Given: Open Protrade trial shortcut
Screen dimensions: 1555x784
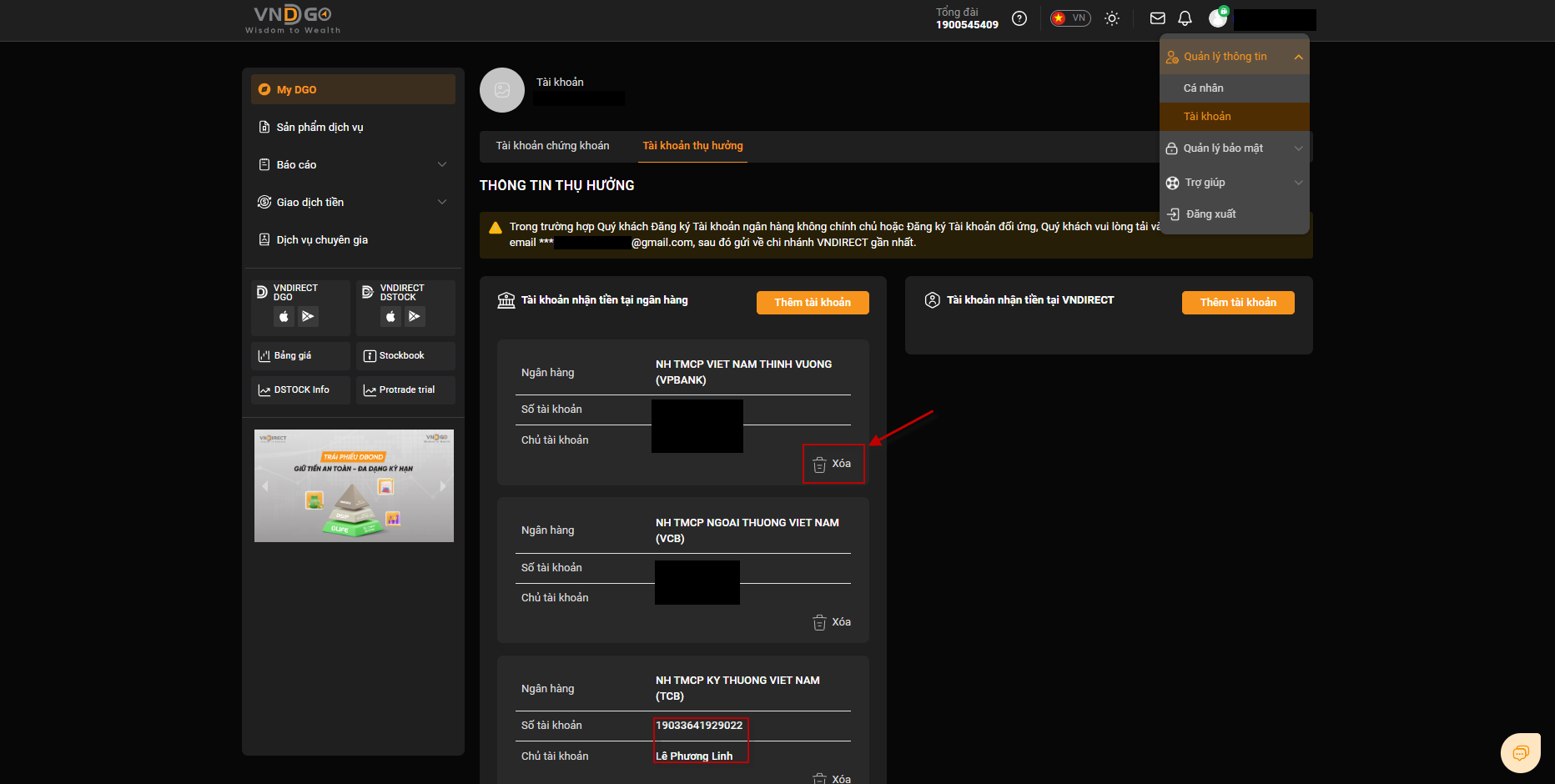Looking at the screenshot, I should click(405, 390).
